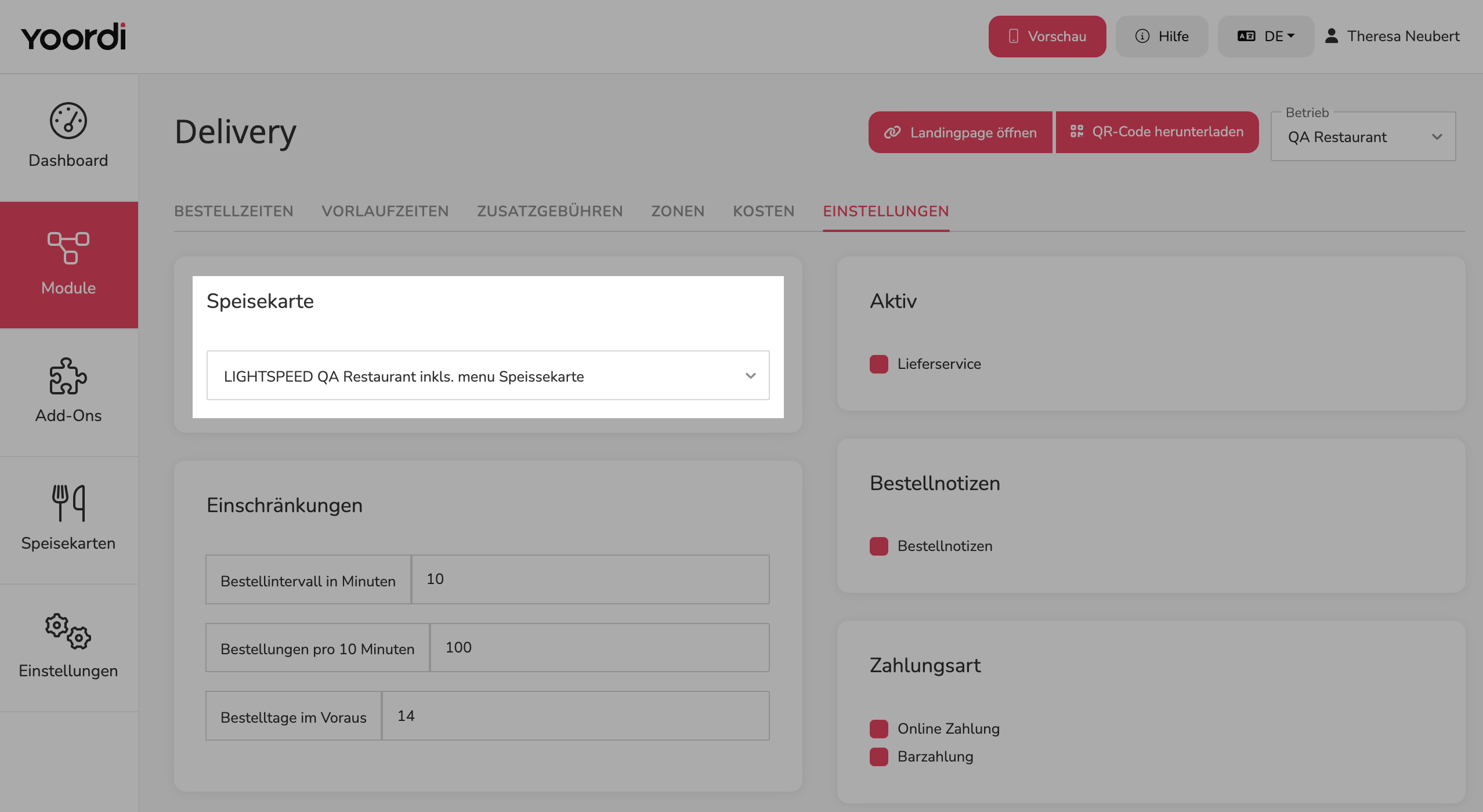Toggle the Lieferservice checkbox

[x=879, y=364]
